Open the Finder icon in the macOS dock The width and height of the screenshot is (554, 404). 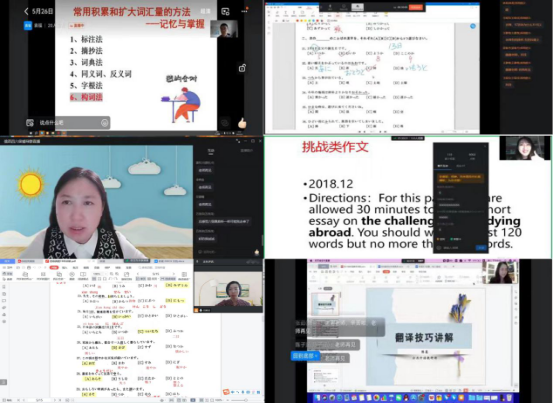click(x=317, y=398)
